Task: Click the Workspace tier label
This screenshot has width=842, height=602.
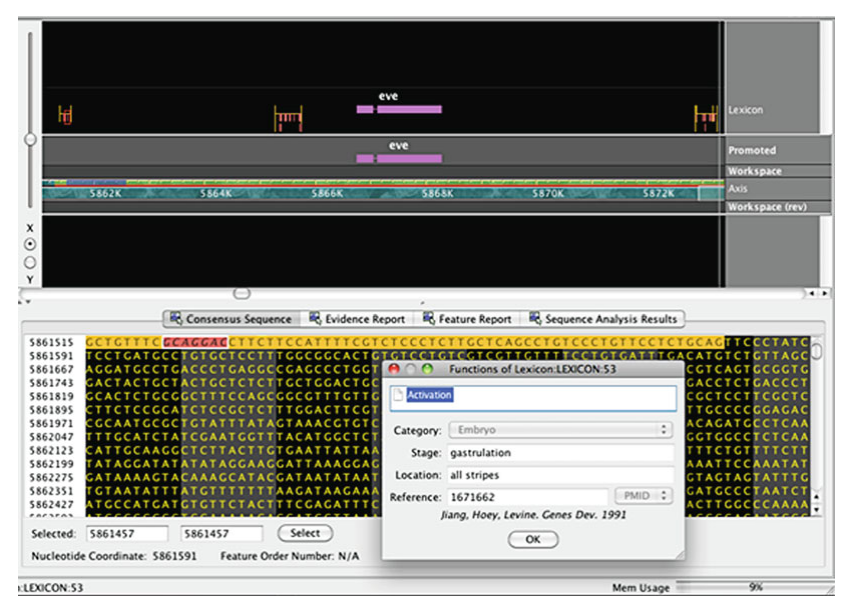Action: [x=754, y=171]
